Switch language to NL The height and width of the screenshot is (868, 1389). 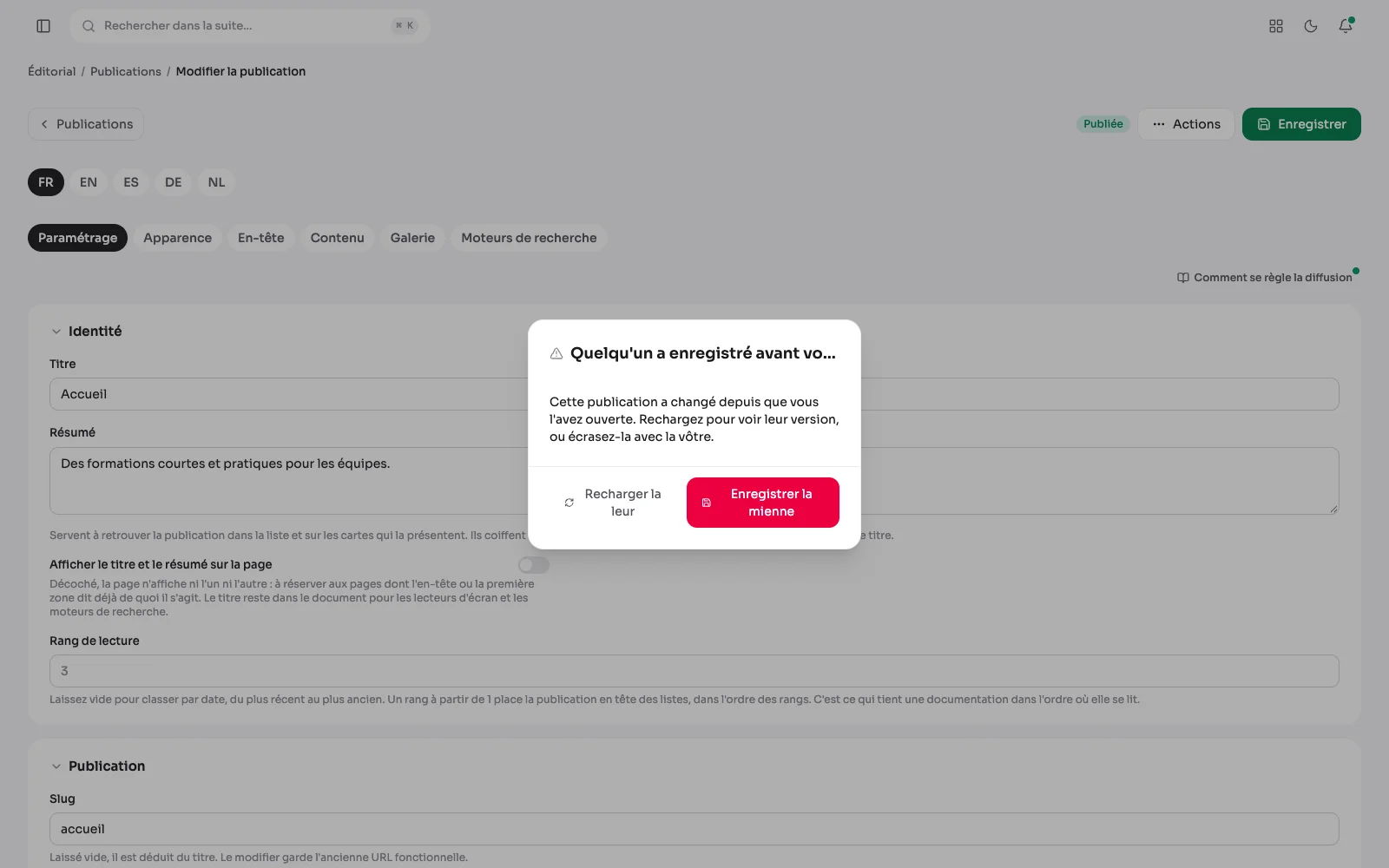click(216, 182)
